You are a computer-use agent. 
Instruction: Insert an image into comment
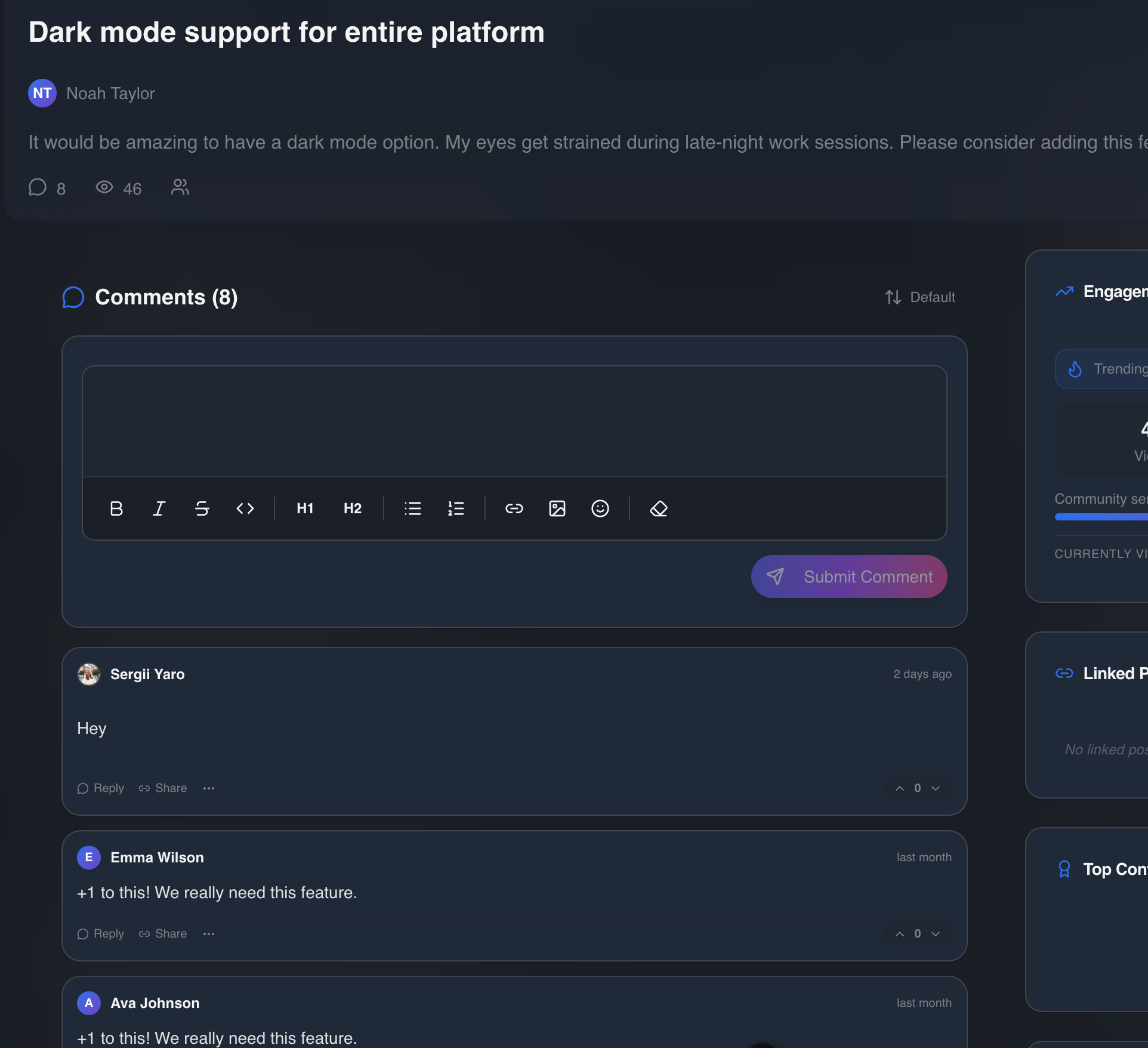tap(557, 508)
